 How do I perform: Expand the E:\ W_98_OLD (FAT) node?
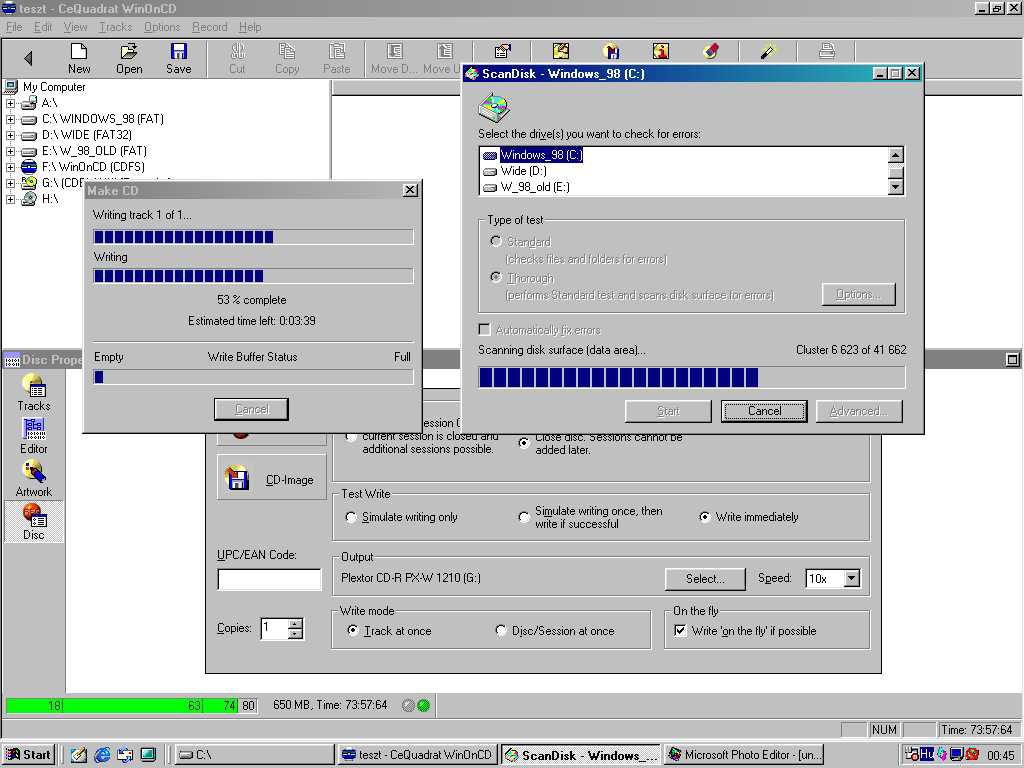[x=10, y=152]
